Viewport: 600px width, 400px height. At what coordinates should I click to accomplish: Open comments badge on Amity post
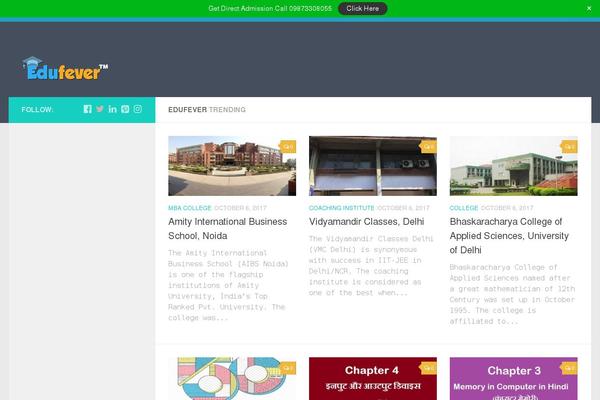click(x=287, y=147)
